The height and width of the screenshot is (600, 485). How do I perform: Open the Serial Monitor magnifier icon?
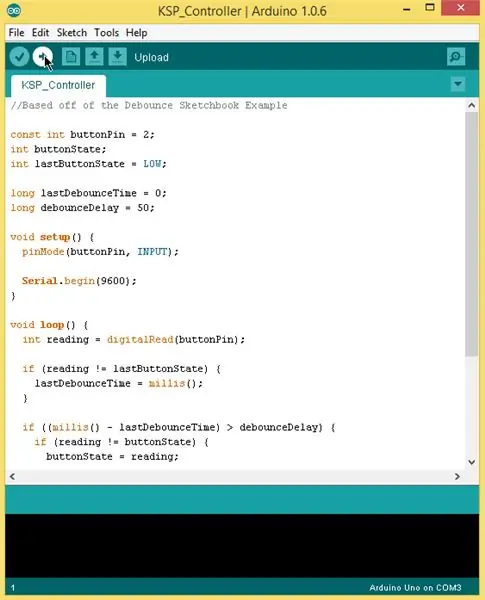pos(456,57)
